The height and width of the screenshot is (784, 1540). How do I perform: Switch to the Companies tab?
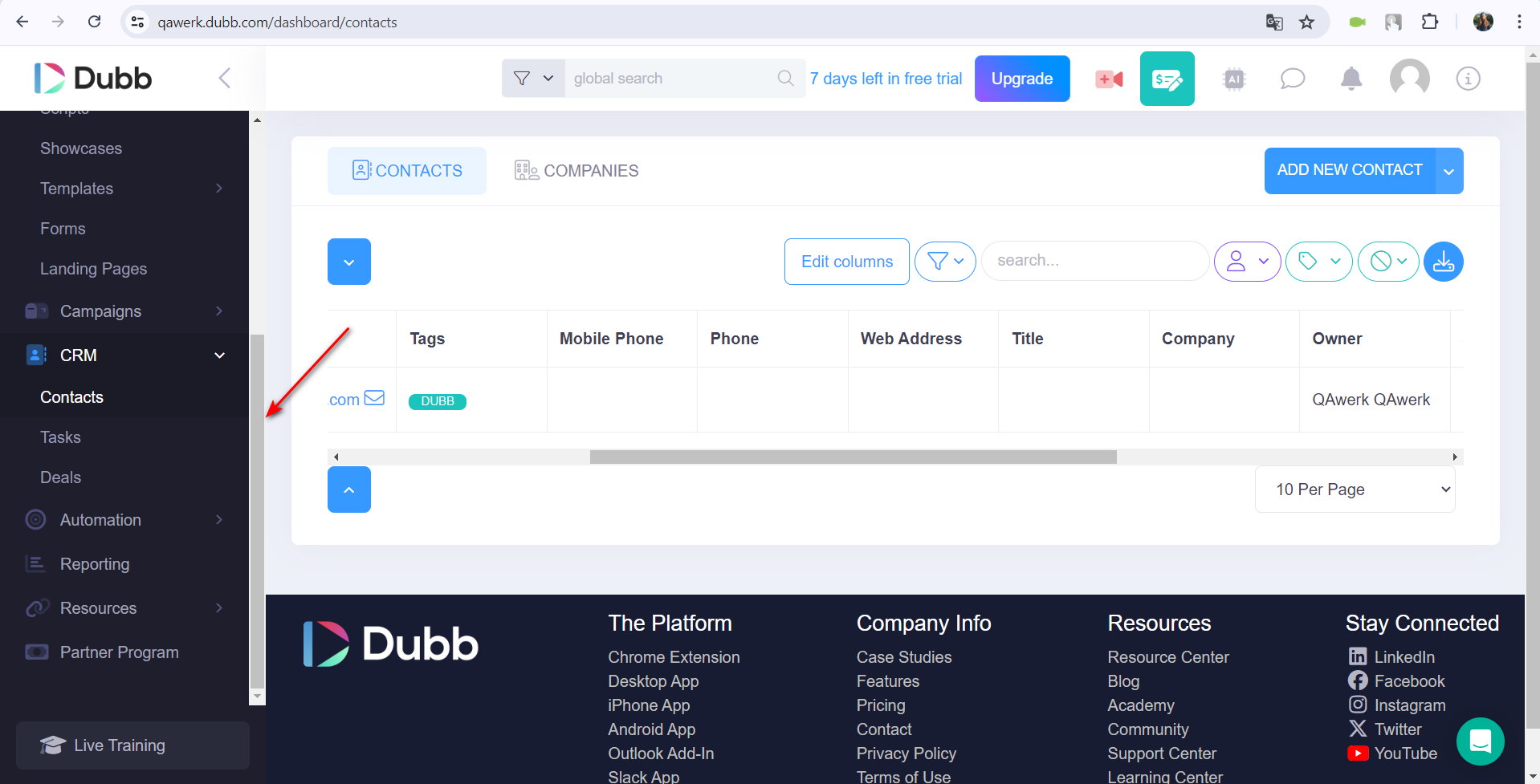576,171
